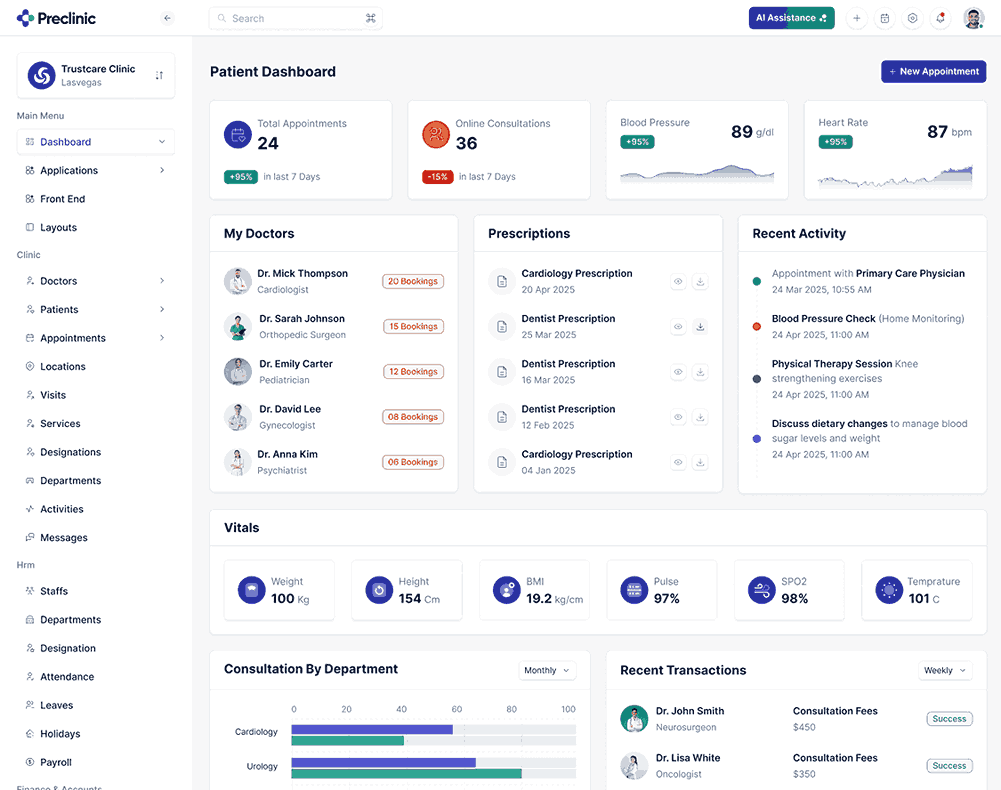Image resolution: width=1001 pixels, height=790 pixels.
Task: Click Dr. David Lee's avatar photo
Action: pyautogui.click(x=237, y=417)
